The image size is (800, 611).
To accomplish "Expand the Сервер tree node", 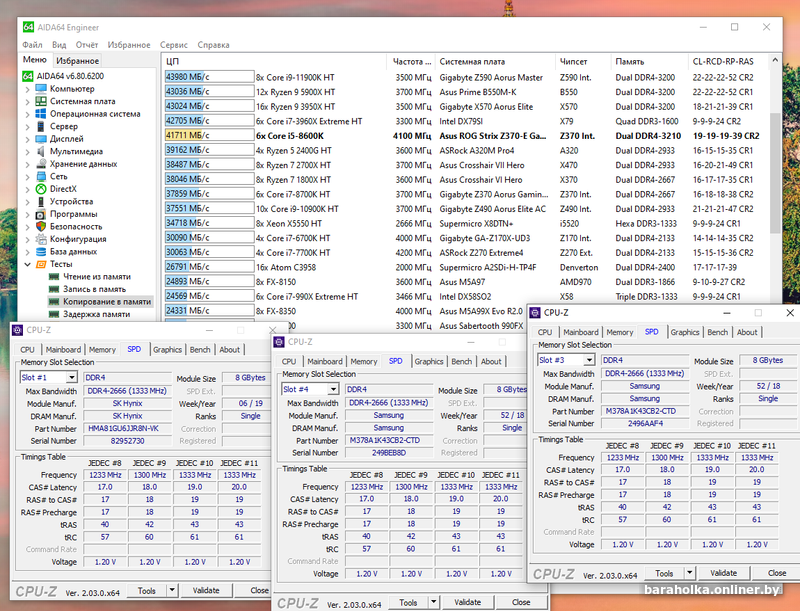I will click(x=28, y=127).
